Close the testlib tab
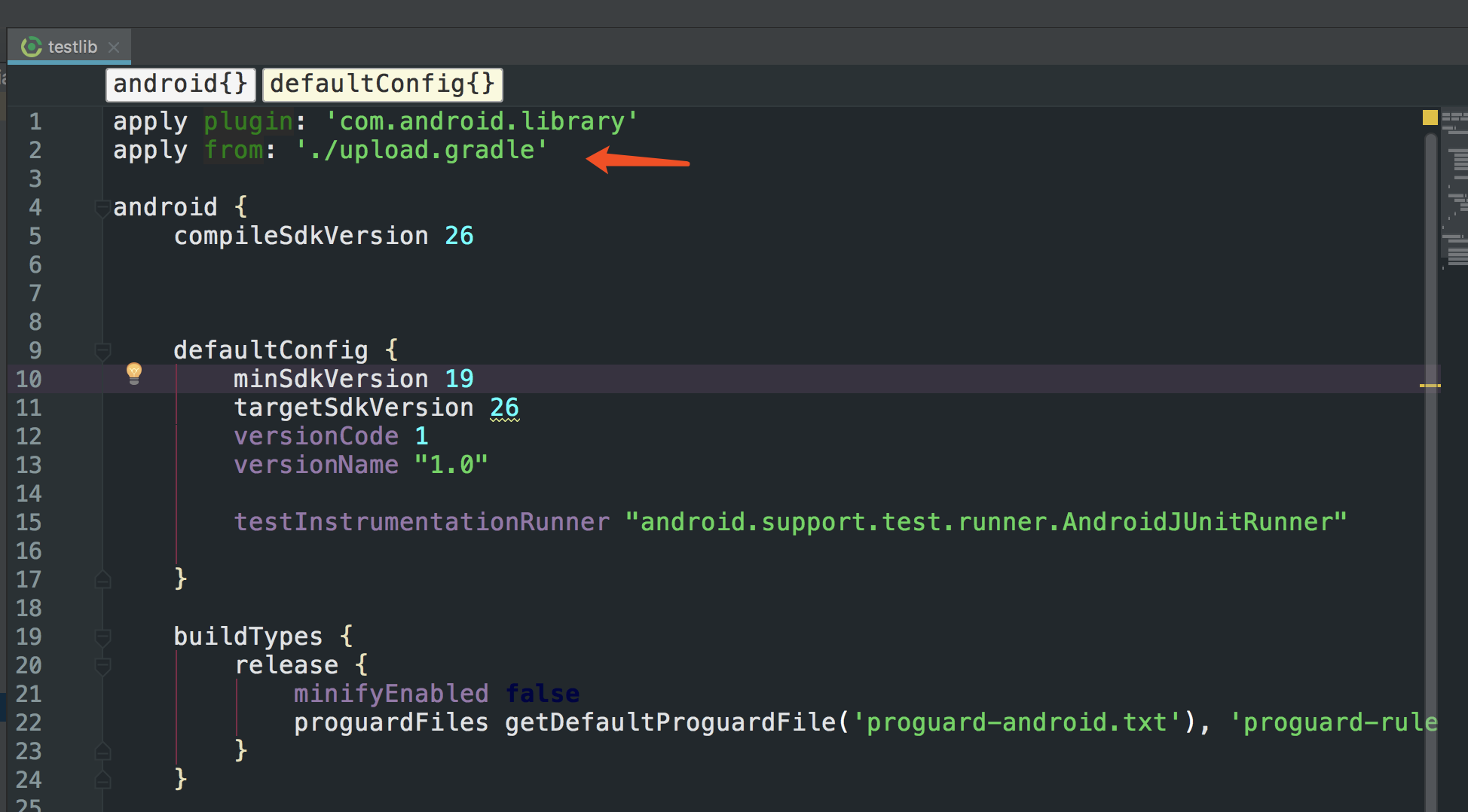This screenshot has height=812, width=1468. click(114, 47)
